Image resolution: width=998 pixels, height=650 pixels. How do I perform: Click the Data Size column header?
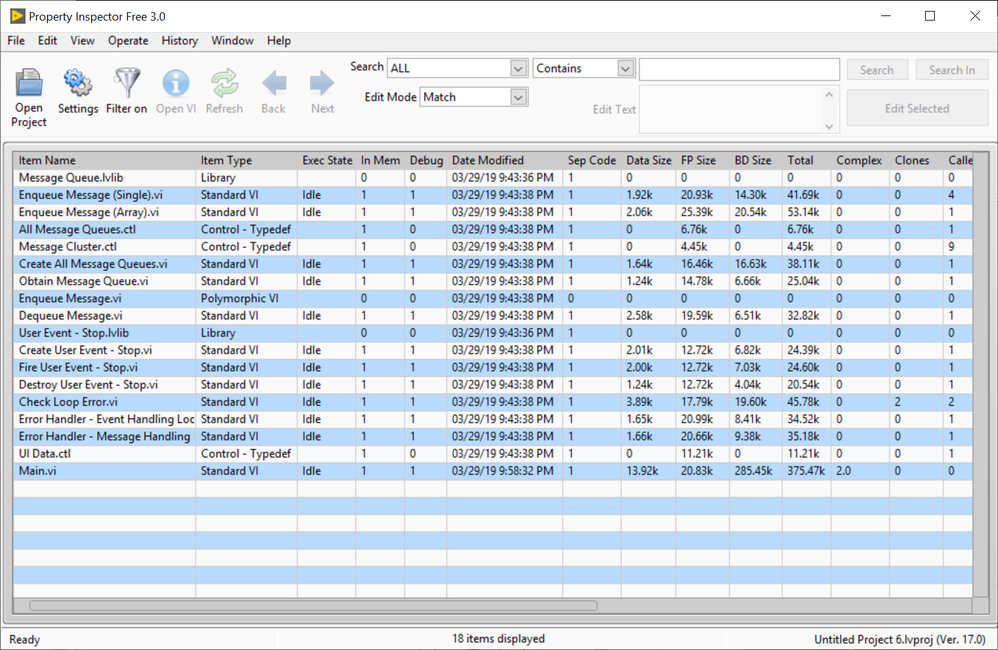click(649, 160)
